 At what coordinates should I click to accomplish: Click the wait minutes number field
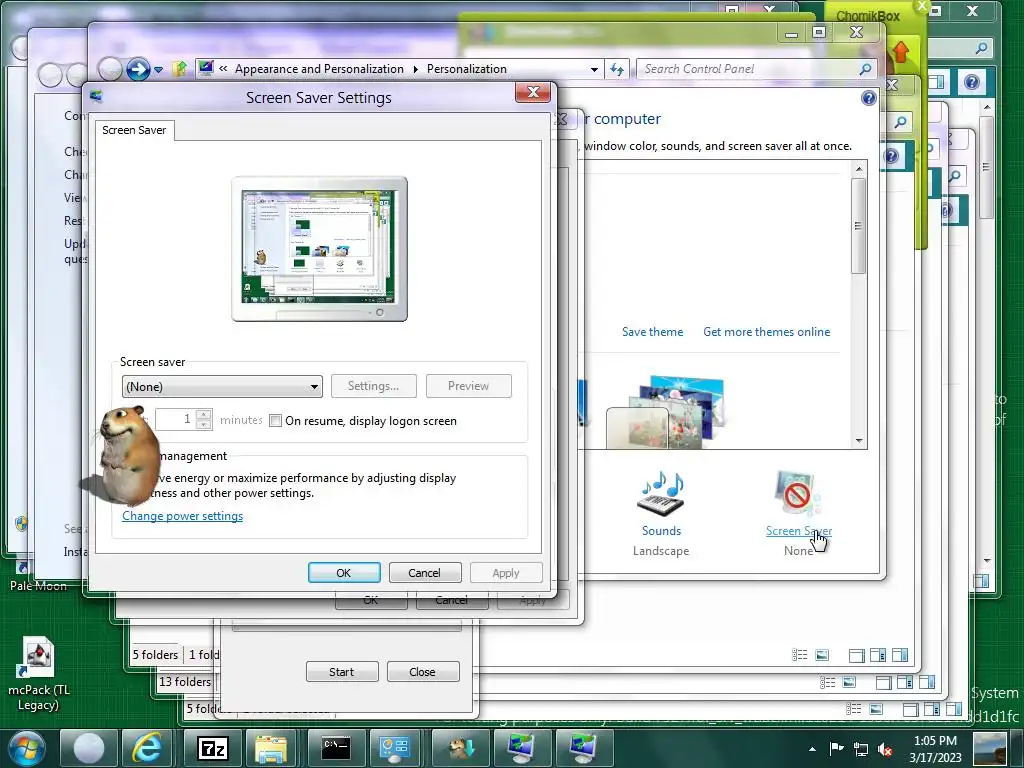pyautogui.click(x=176, y=419)
